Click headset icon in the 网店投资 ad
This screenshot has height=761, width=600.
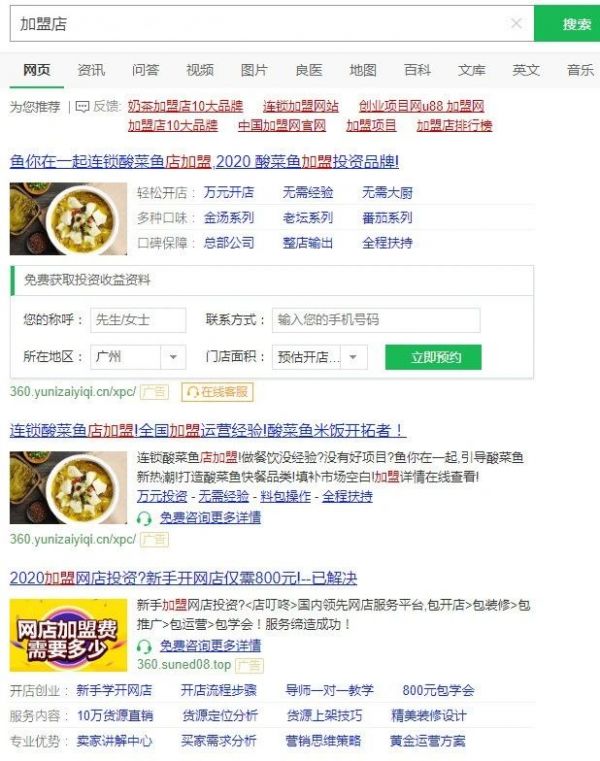144,646
